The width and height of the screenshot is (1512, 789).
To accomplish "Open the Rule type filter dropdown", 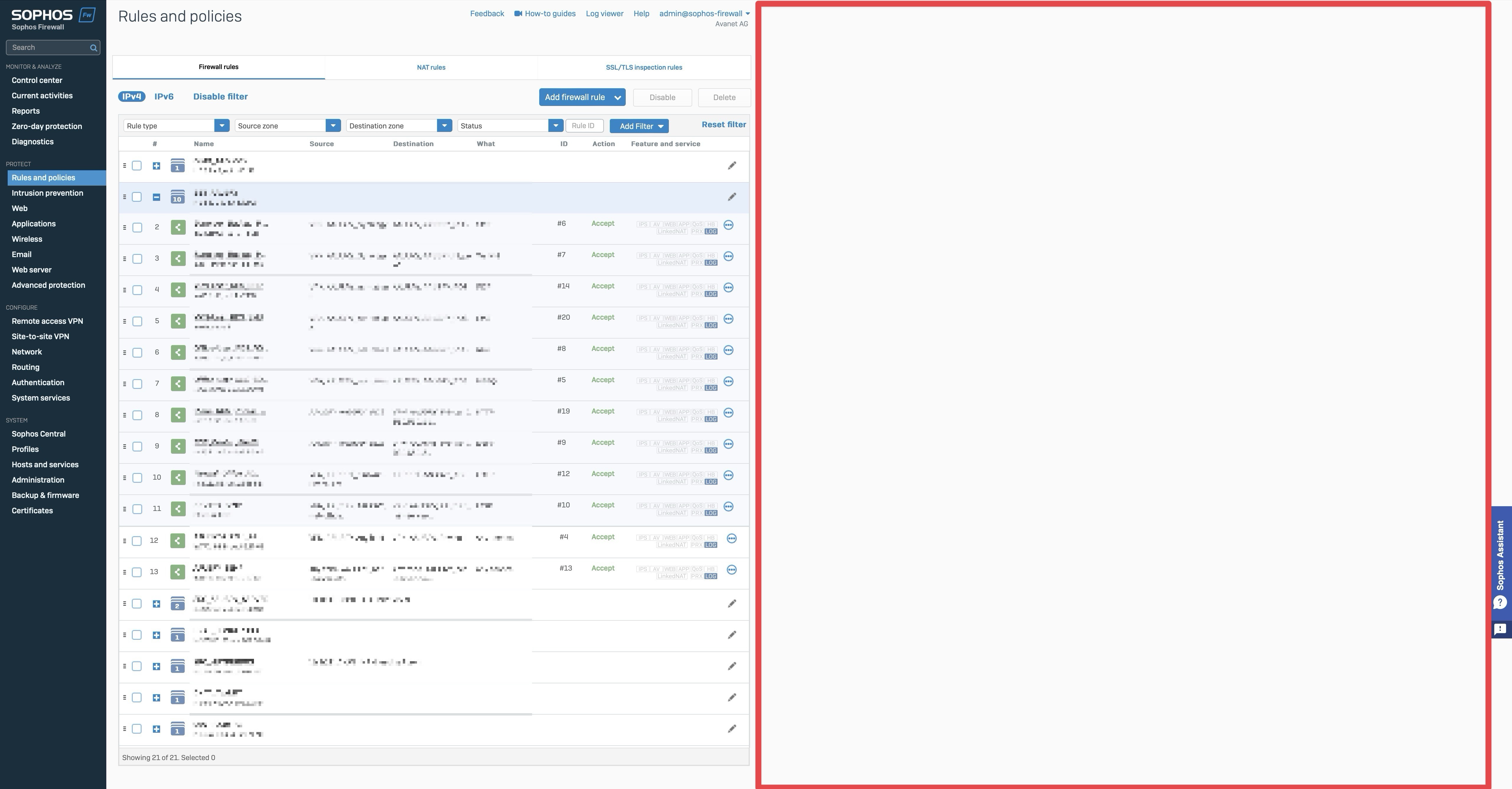I will coord(221,126).
